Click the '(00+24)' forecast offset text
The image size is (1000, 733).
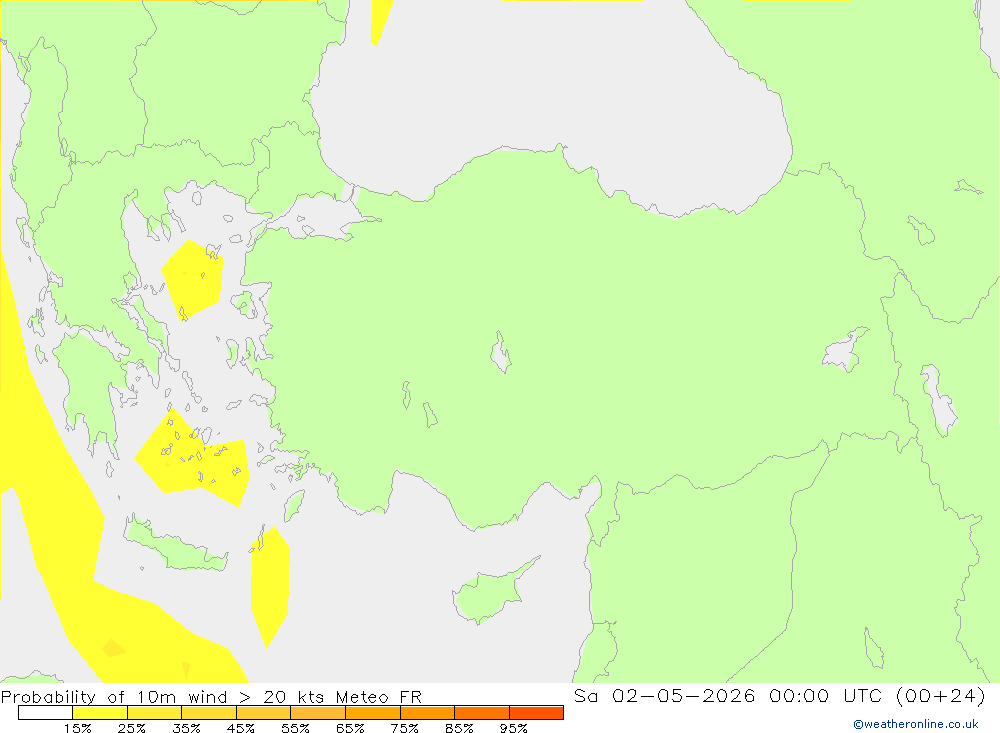[941, 695]
